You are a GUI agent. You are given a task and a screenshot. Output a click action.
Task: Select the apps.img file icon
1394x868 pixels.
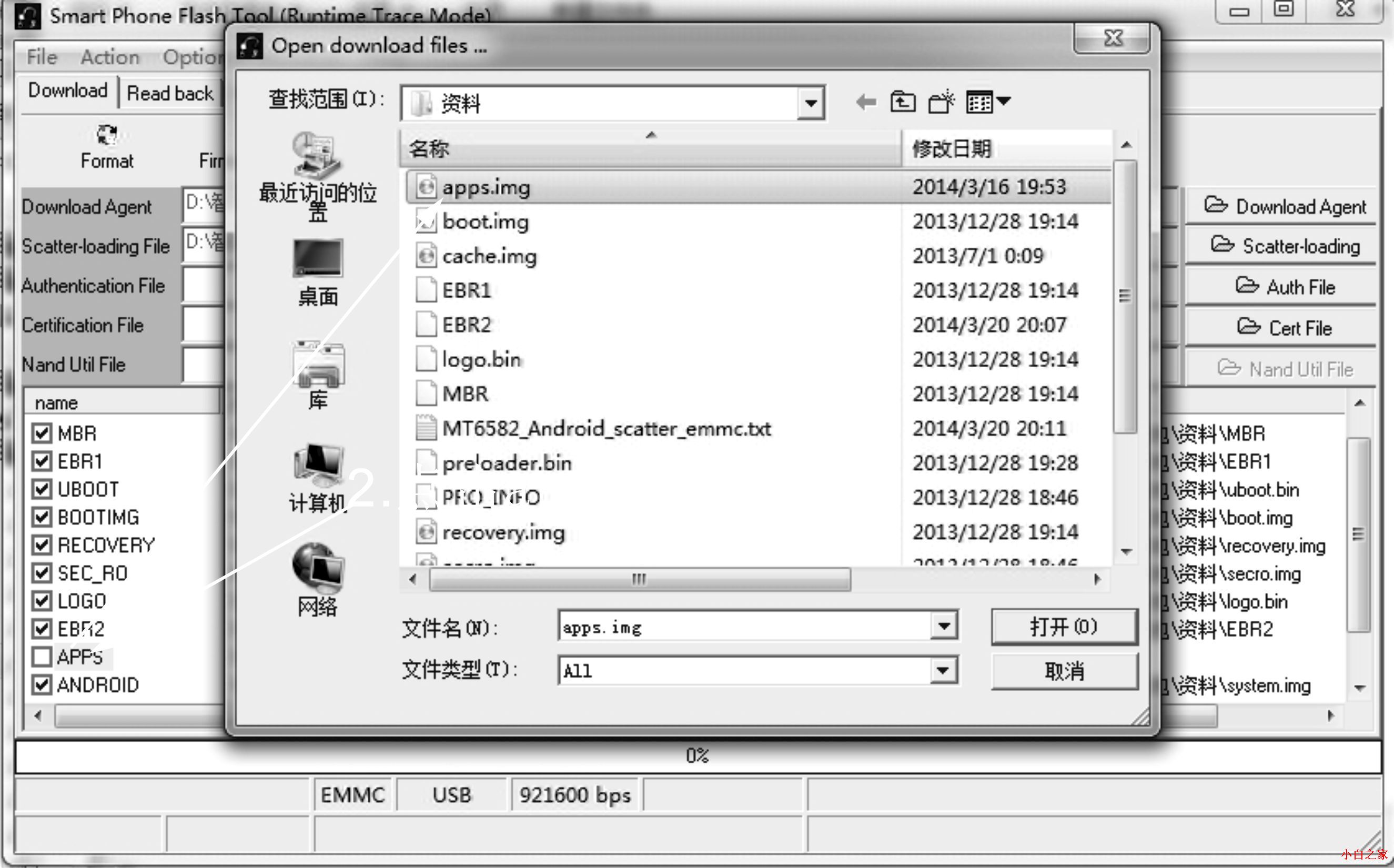click(x=426, y=187)
